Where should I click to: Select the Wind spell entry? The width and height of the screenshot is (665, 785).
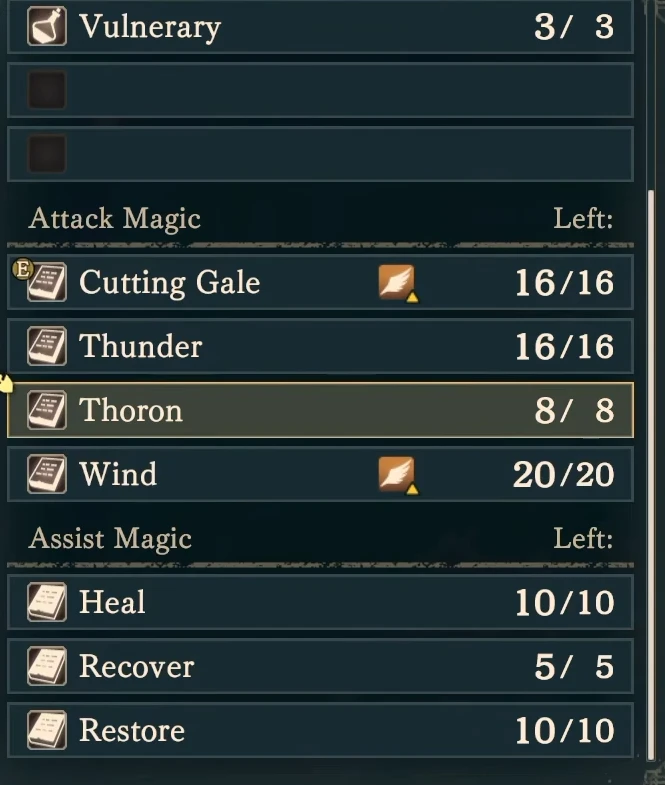coord(320,474)
